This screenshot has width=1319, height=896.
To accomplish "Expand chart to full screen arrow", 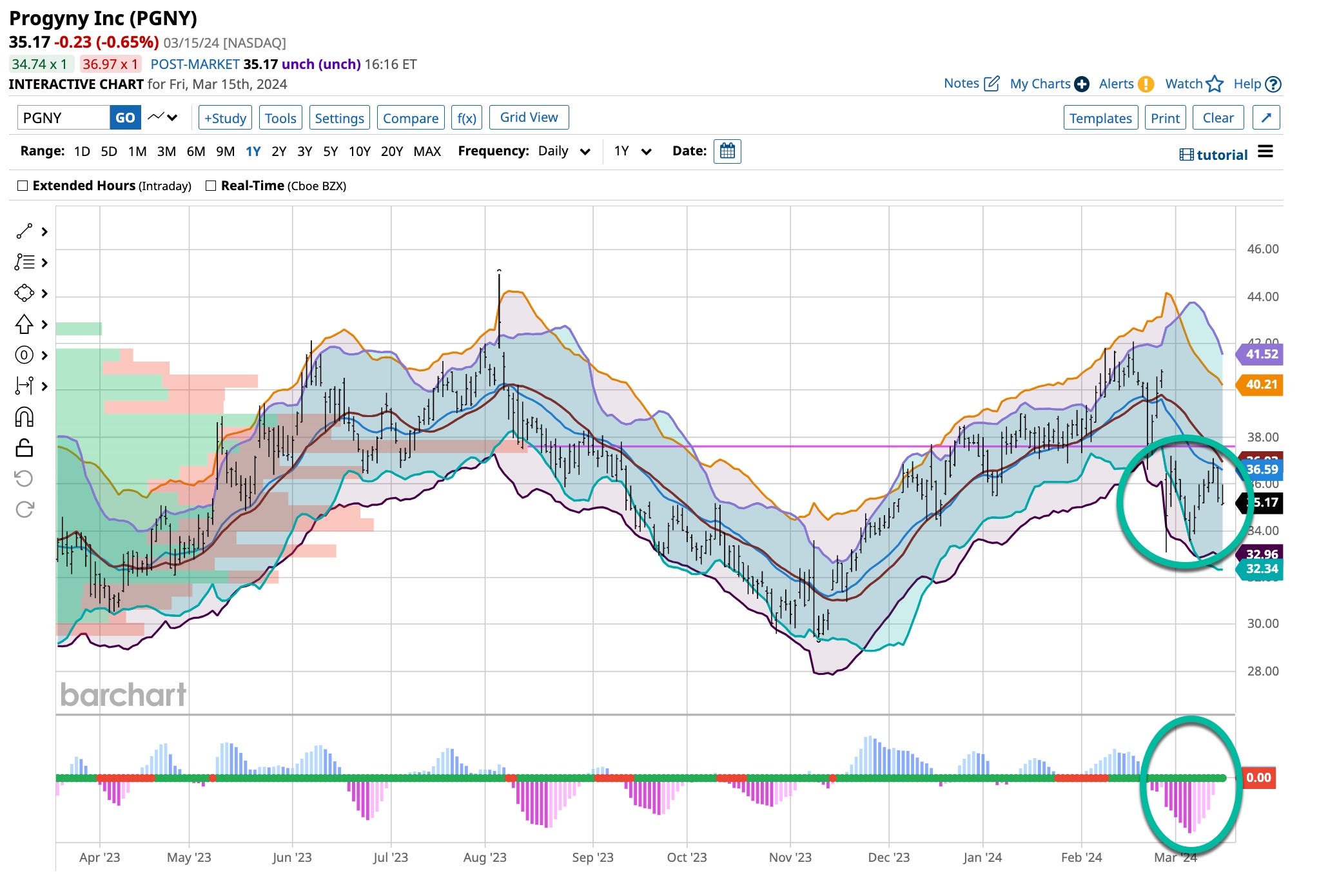I will click(x=1266, y=118).
